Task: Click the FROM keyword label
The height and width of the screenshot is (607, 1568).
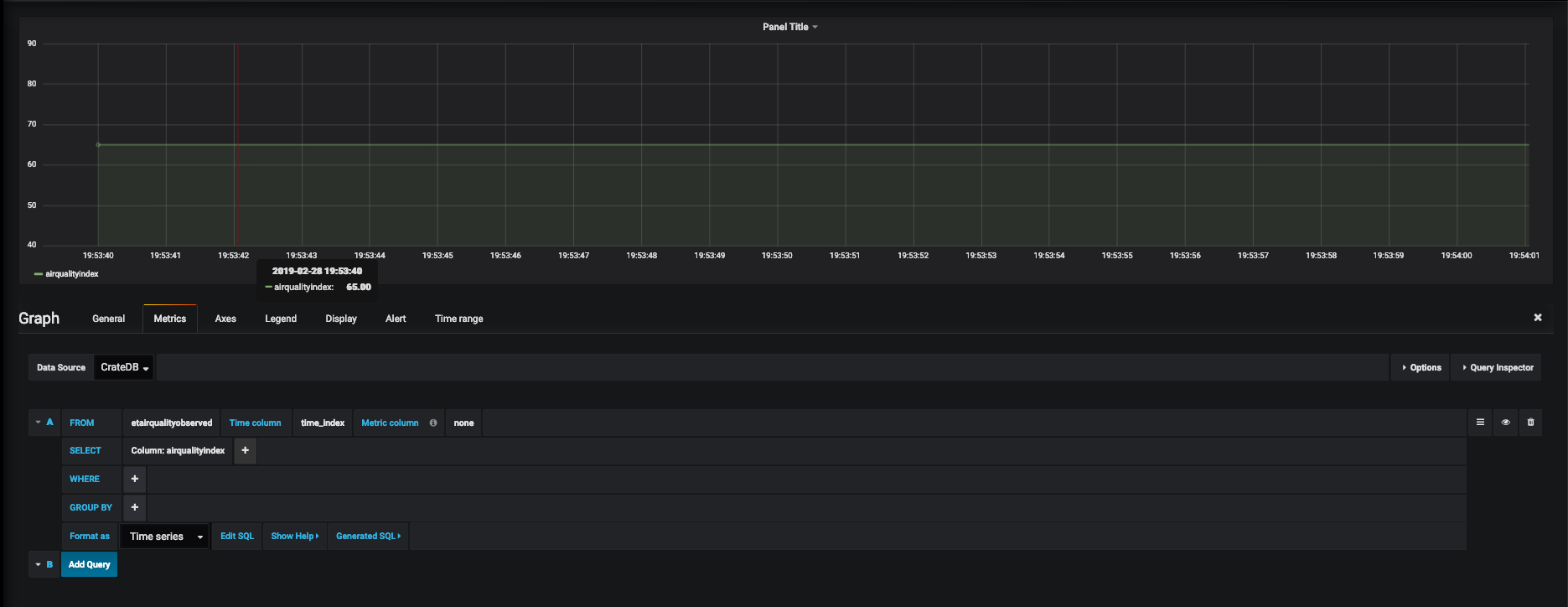Action: 82,423
